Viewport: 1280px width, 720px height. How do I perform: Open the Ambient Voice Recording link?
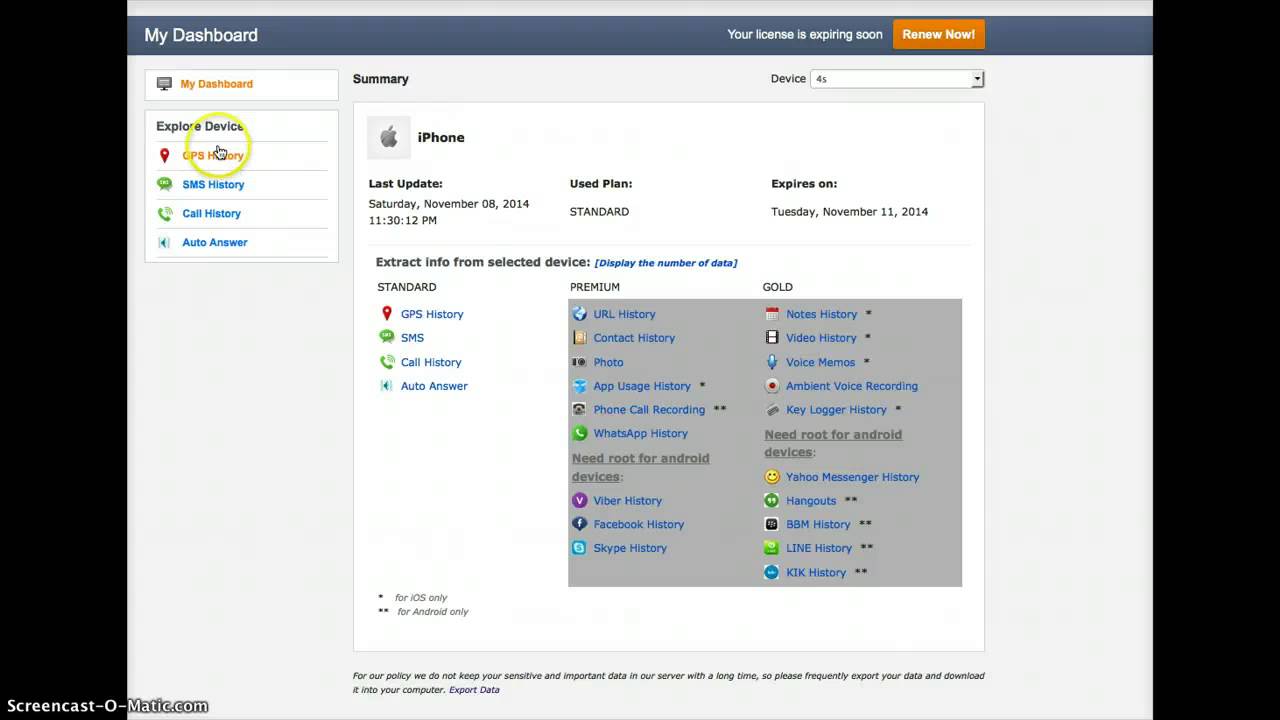pyautogui.click(x=852, y=386)
